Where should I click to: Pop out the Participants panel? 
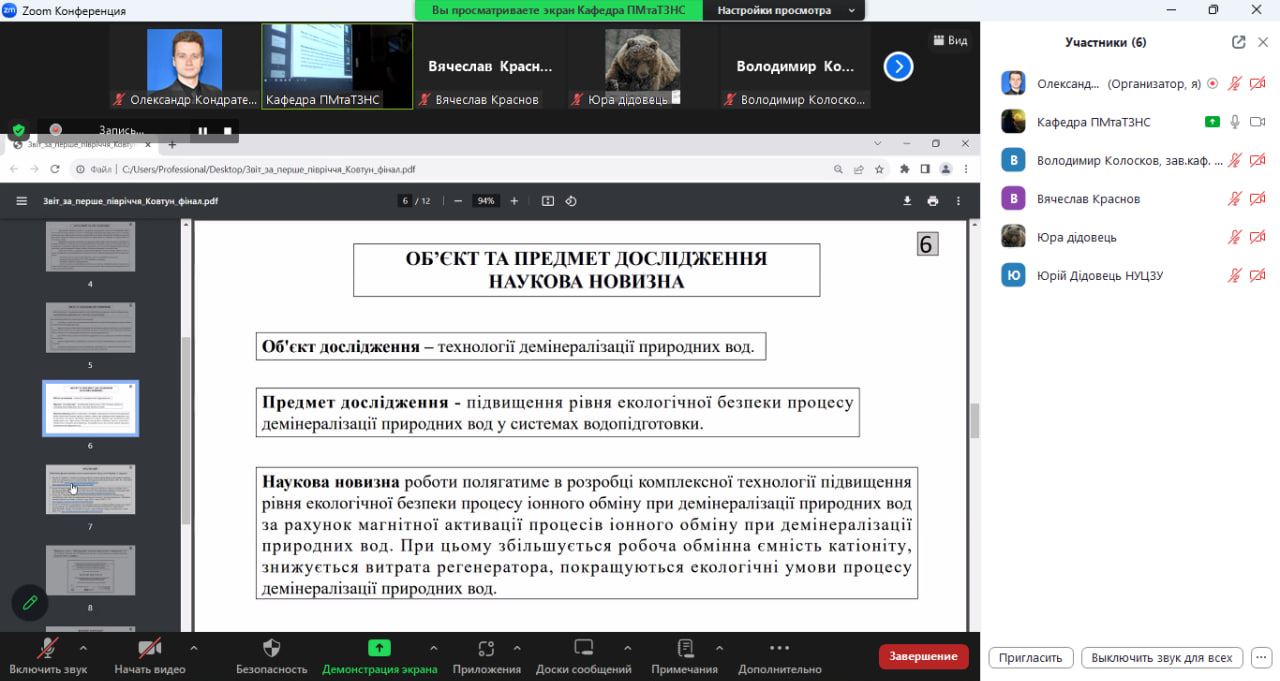pyautogui.click(x=1238, y=42)
